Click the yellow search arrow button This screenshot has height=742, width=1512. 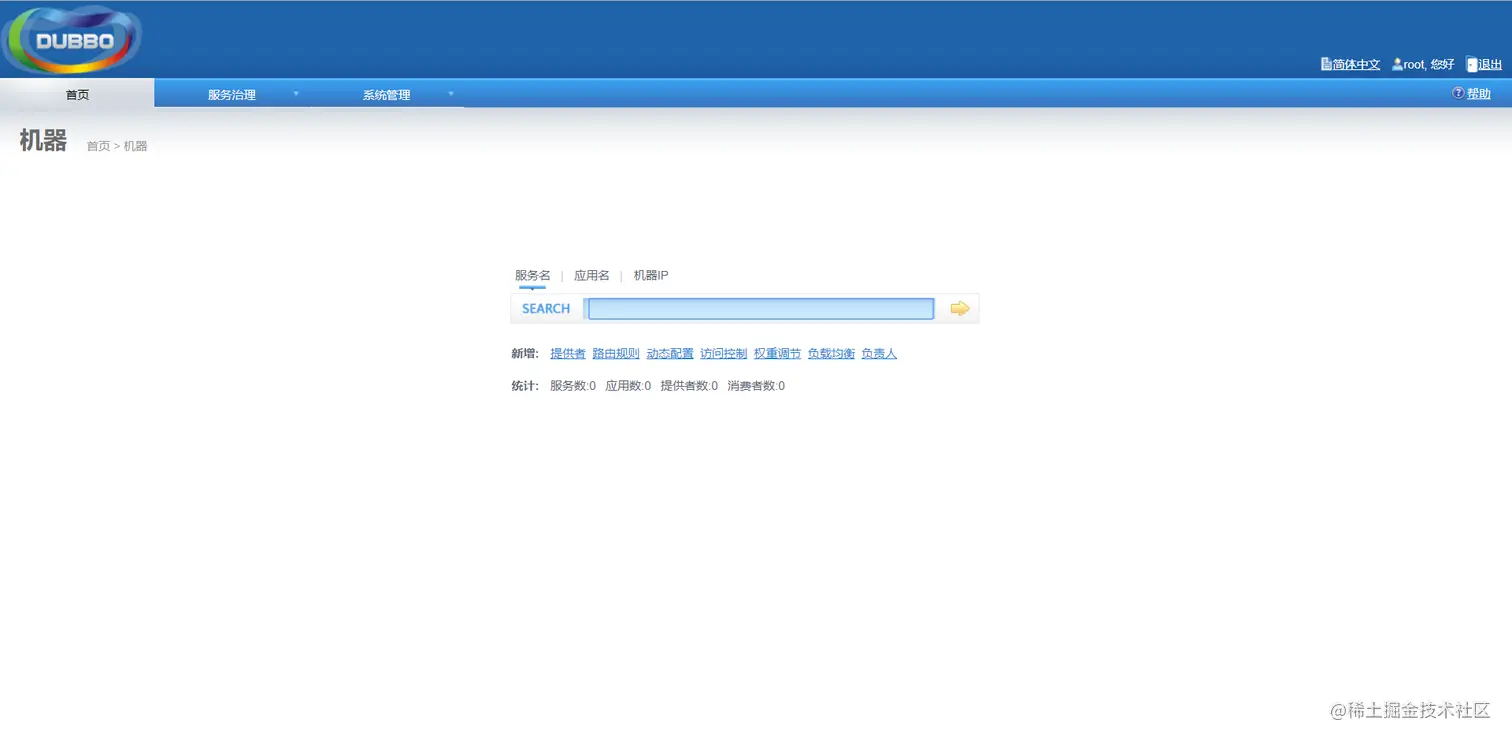point(960,309)
